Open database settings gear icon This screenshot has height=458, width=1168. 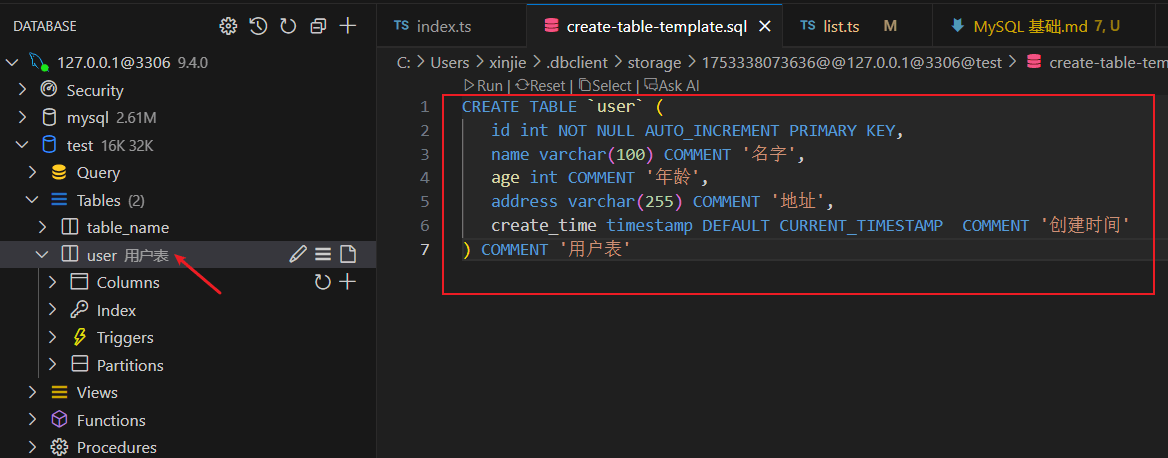228,26
